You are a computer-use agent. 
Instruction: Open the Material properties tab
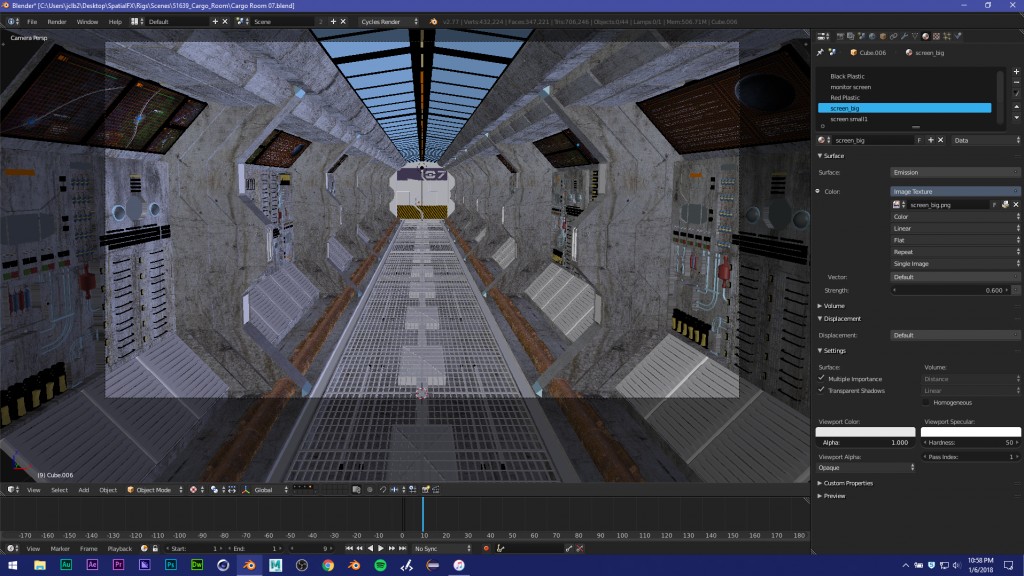[x=924, y=37]
